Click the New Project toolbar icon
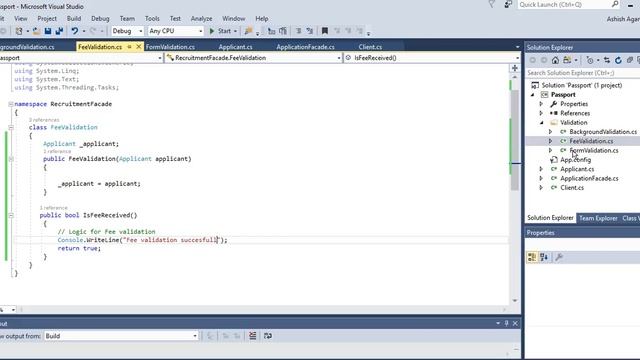Image resolution: width=640 pixels, height=360 pixels. click(19, 31)
